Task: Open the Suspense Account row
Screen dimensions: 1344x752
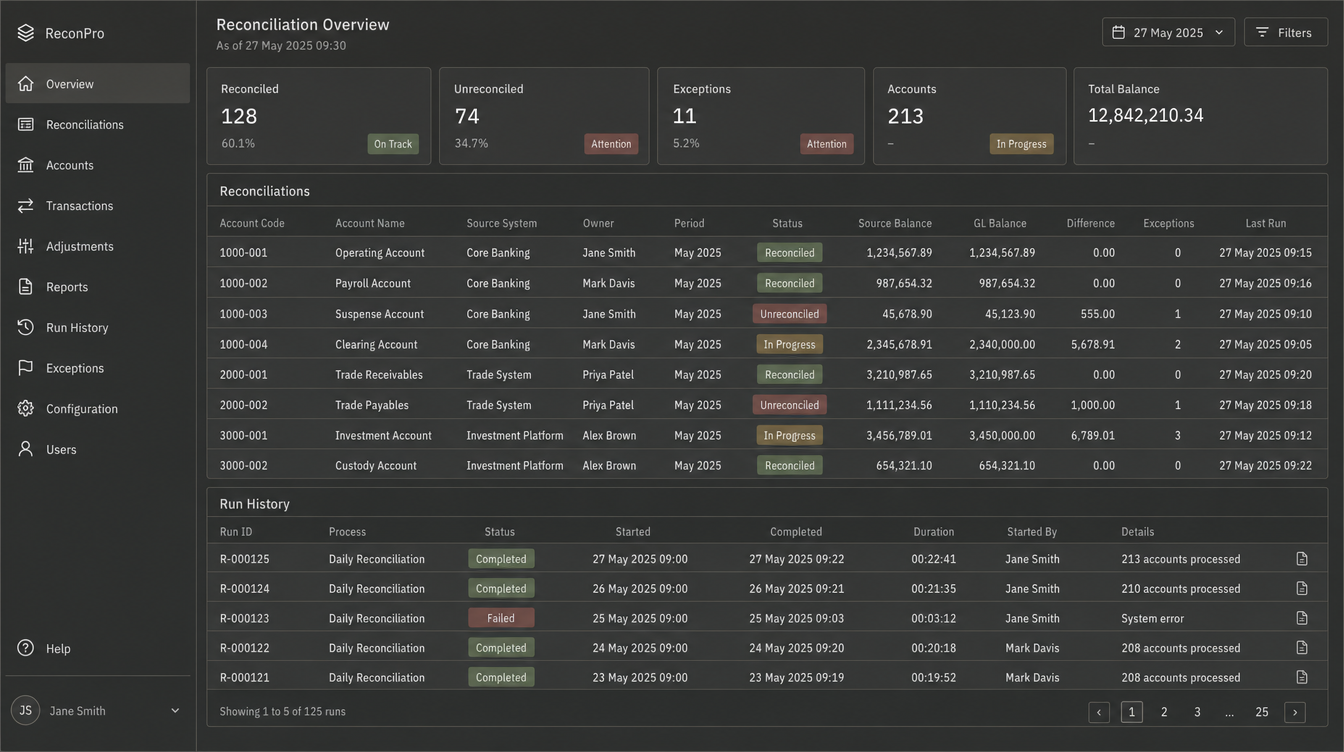Action: click(x=767, y=314)
